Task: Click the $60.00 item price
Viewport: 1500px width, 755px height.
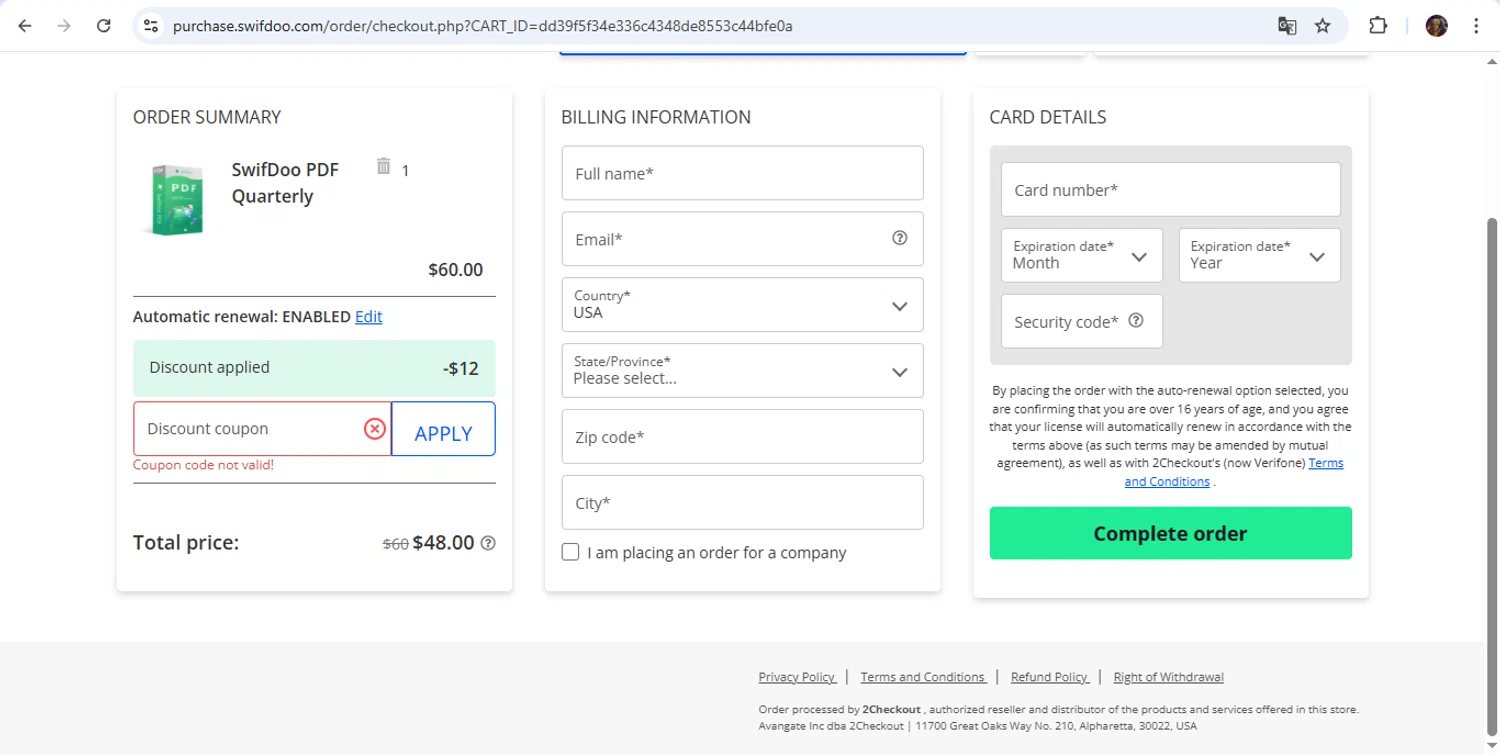Action: [x=455, y=270]
